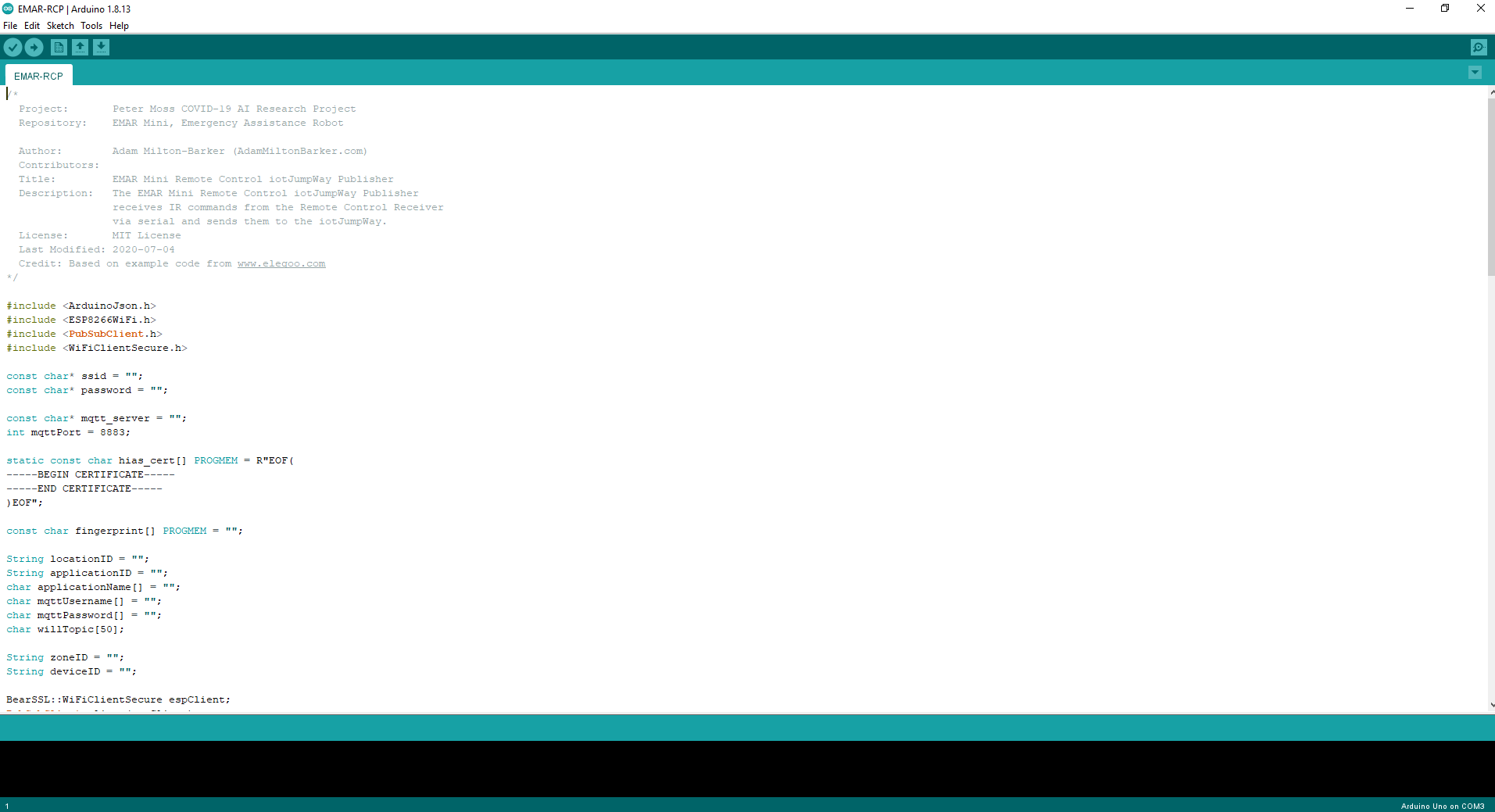Click the '-----END CERTIFICATE-----' line
This screenshot has width=1495, height=812.
pyautogui.click(x=84, y=489)
